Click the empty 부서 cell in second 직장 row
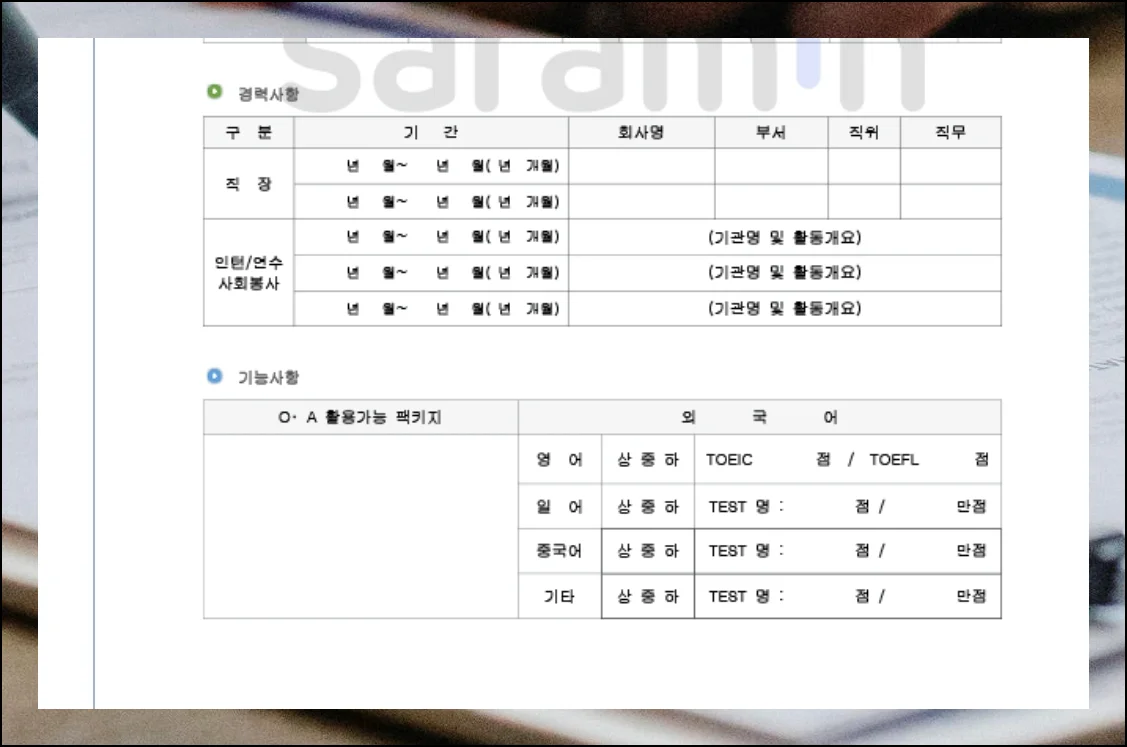Image resolution: width=1127 pixels, height=747 pixels. click(770, 201)
